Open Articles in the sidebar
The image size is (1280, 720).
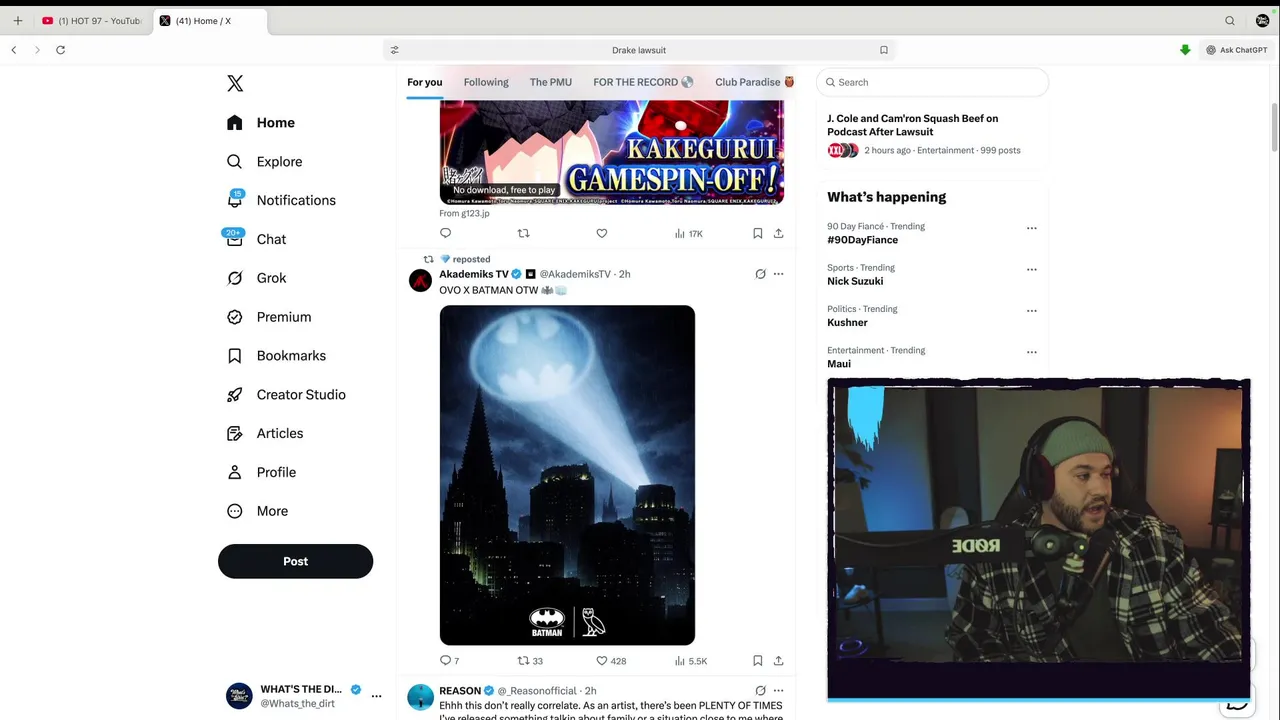pyautogui.click(x=265, y=434)
